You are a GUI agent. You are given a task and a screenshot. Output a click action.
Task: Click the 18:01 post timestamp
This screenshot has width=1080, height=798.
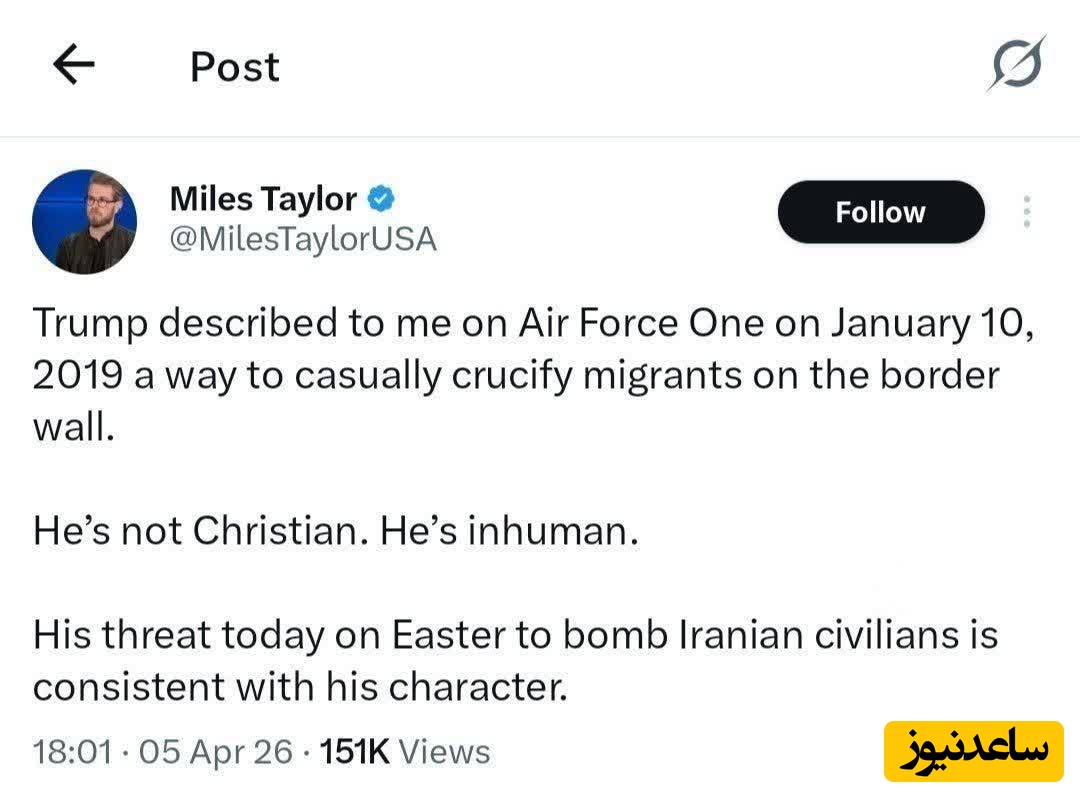(72, 751)
